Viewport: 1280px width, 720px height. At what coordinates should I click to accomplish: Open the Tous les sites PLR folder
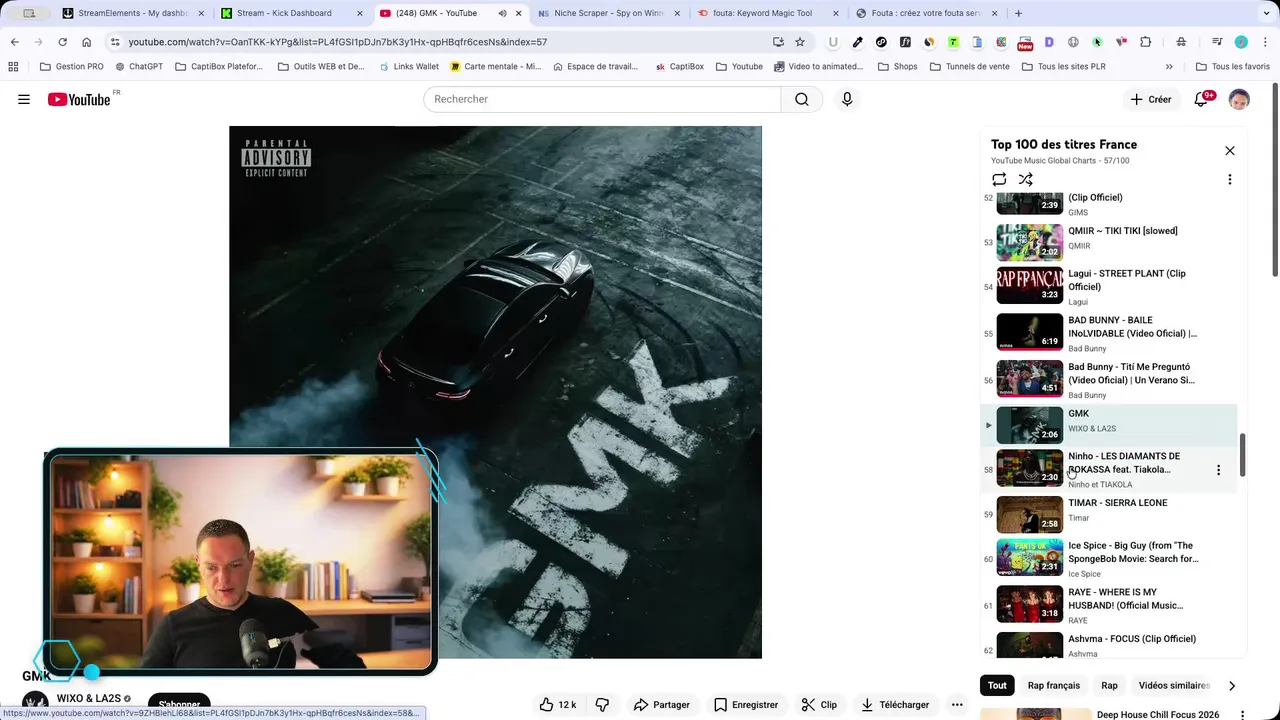pos(1063,67)
